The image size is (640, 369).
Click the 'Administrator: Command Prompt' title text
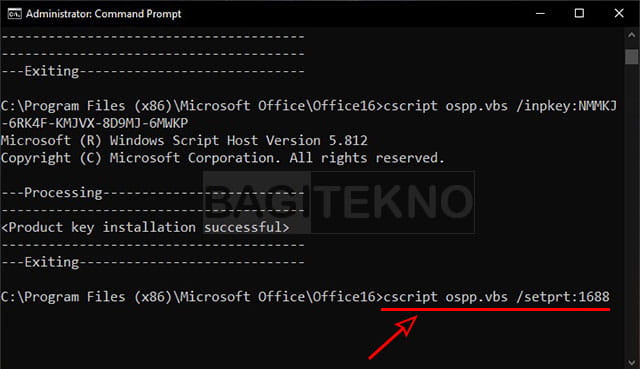point(104,14)
